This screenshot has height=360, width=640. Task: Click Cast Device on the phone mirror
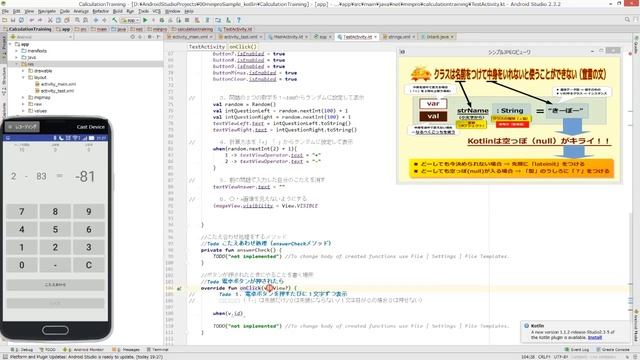(91, 127)
